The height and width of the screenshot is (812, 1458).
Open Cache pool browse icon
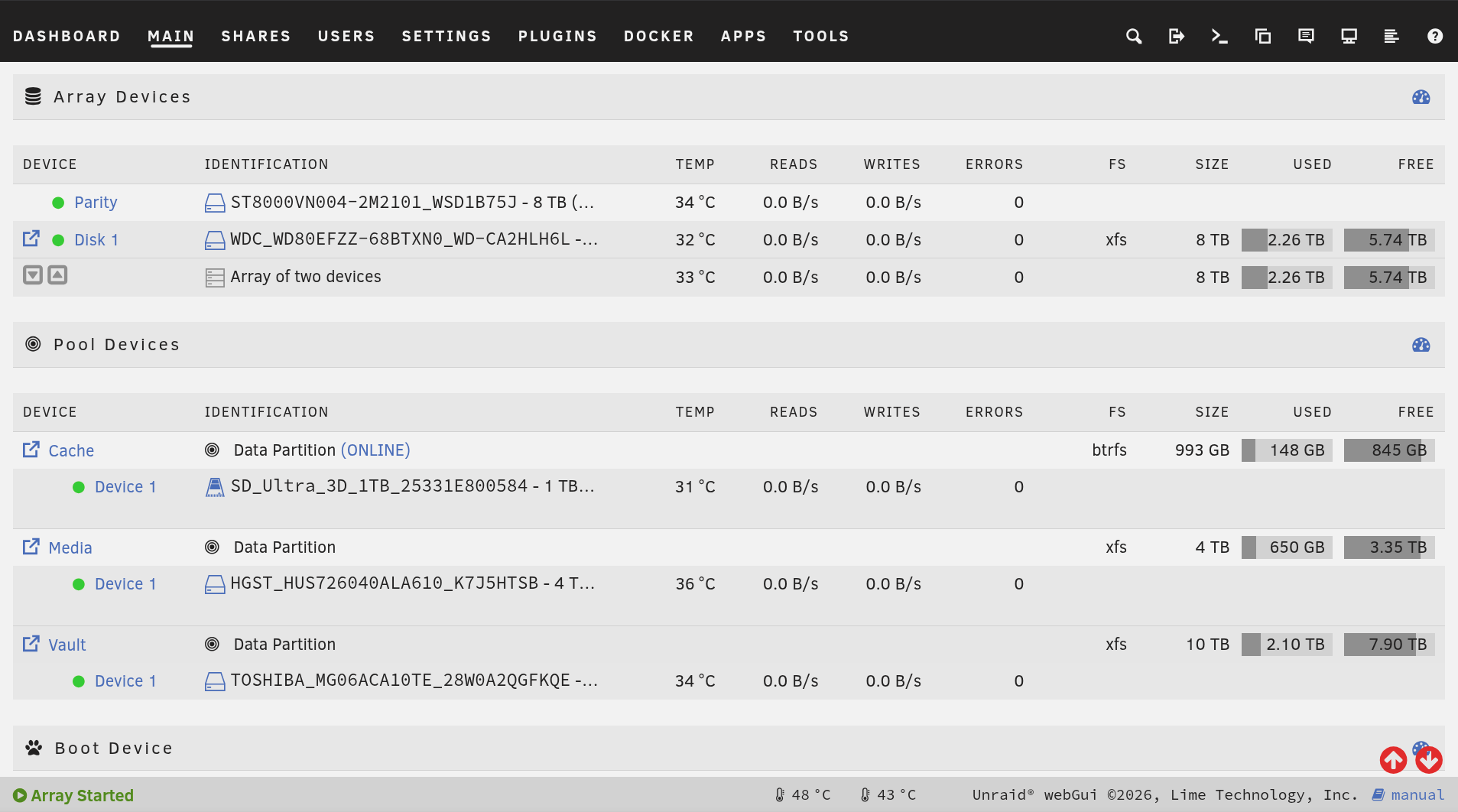pos(31,450)
